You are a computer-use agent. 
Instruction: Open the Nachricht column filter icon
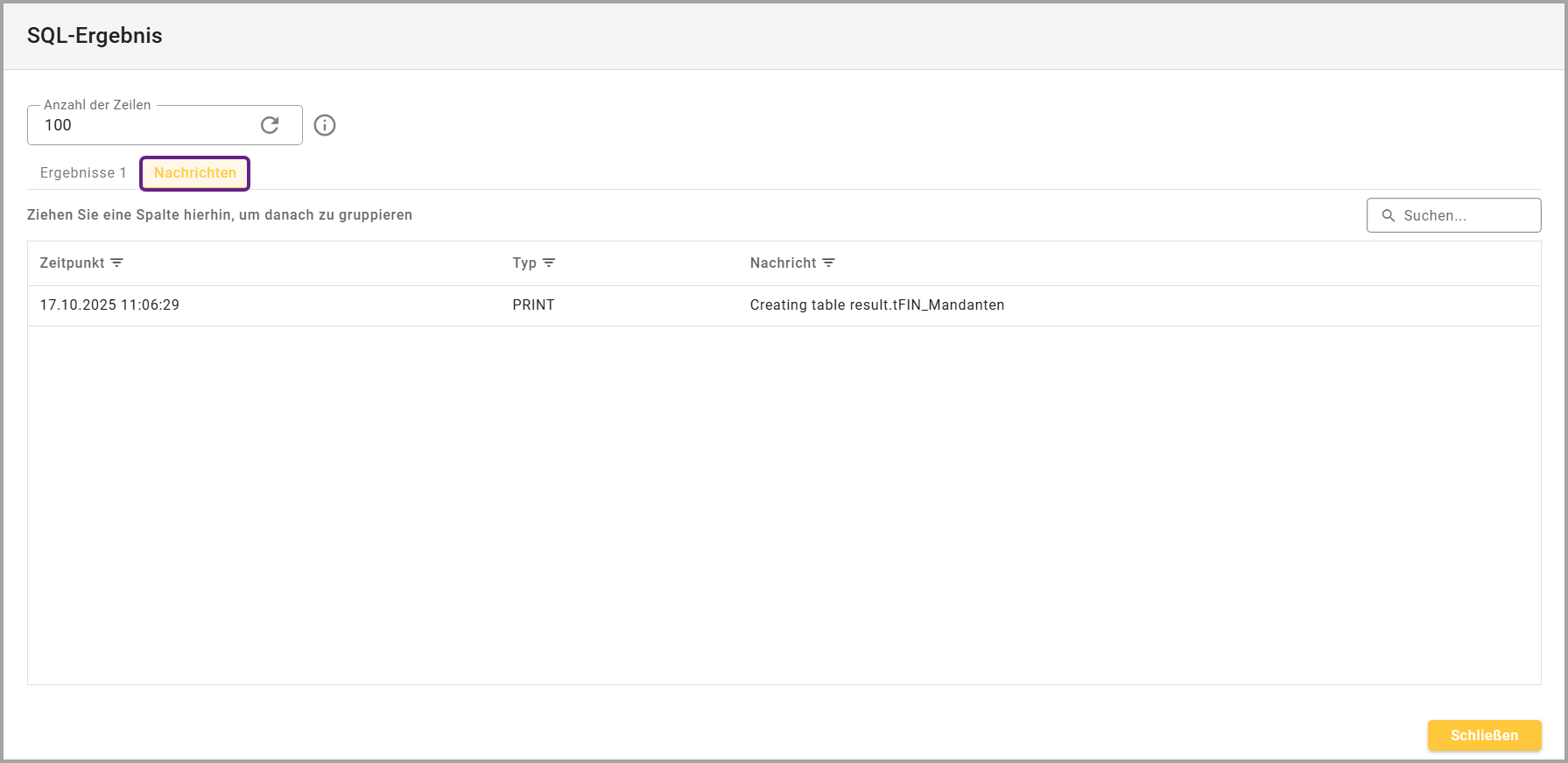click(x=828, y=262)
